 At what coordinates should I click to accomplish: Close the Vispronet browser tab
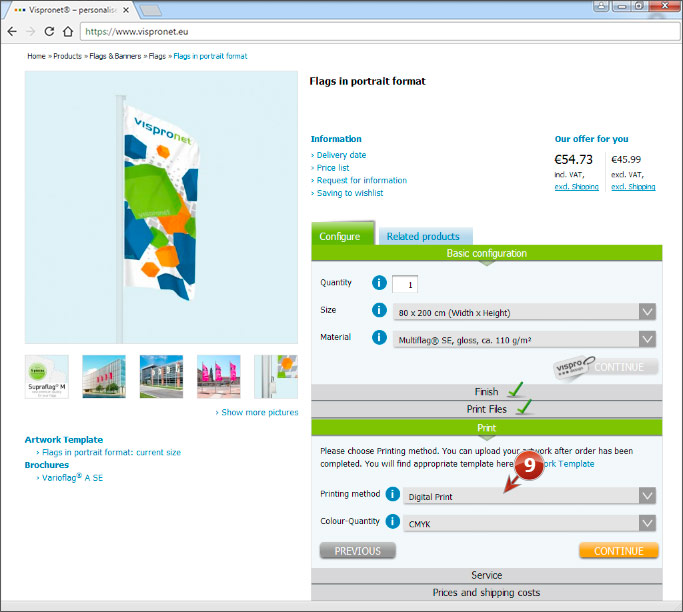(x=126, y=10)
